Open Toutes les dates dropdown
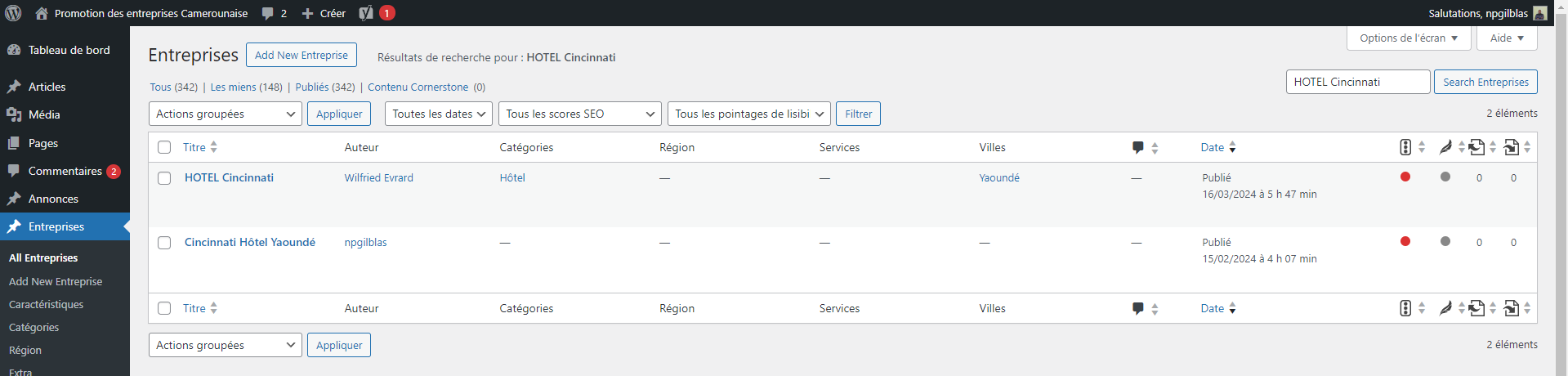This screenshot has height=376, width=1568. [x=439, y=114]
